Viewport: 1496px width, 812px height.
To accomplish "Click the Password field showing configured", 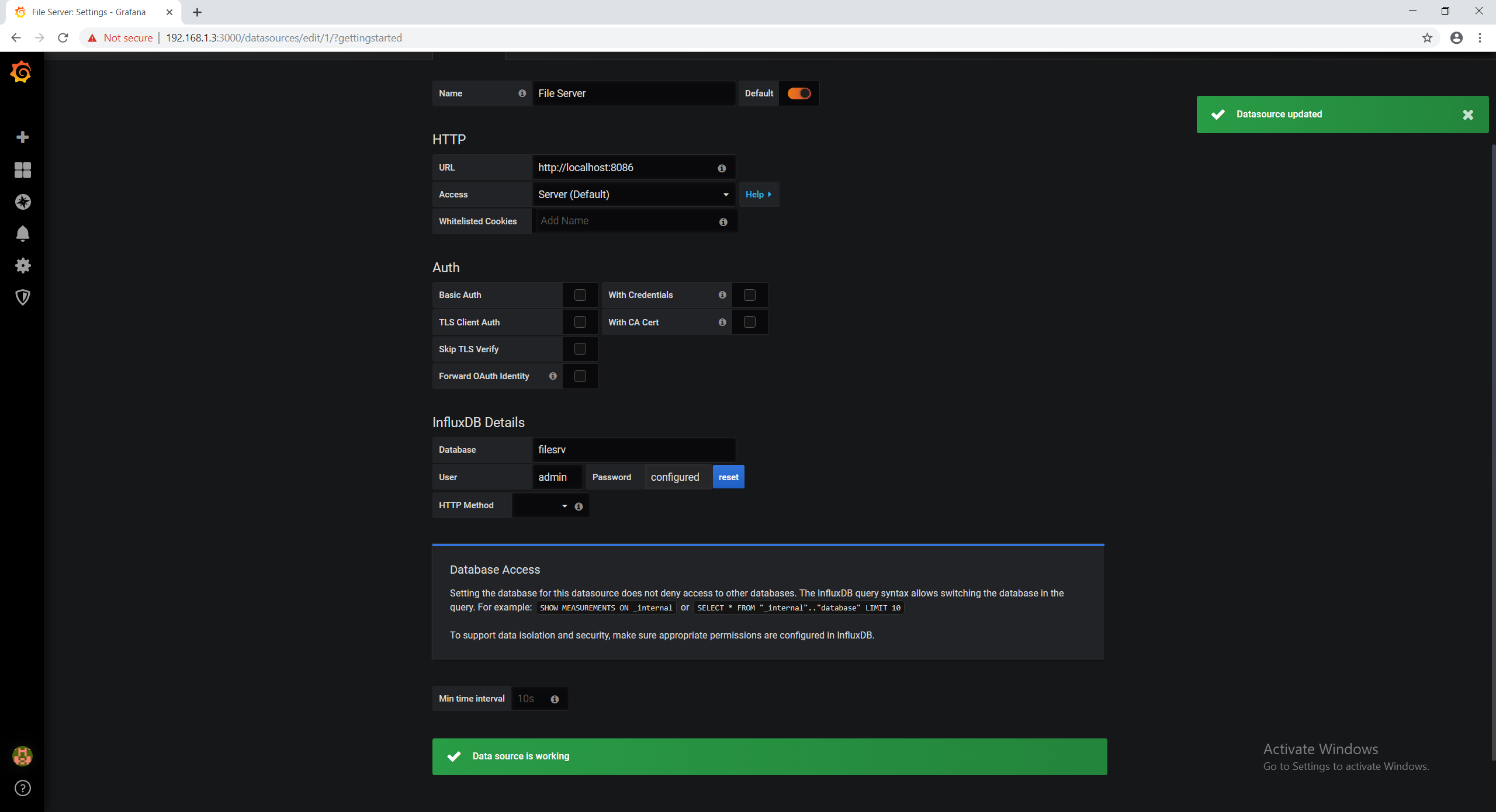I will click(x=678, y=477).
